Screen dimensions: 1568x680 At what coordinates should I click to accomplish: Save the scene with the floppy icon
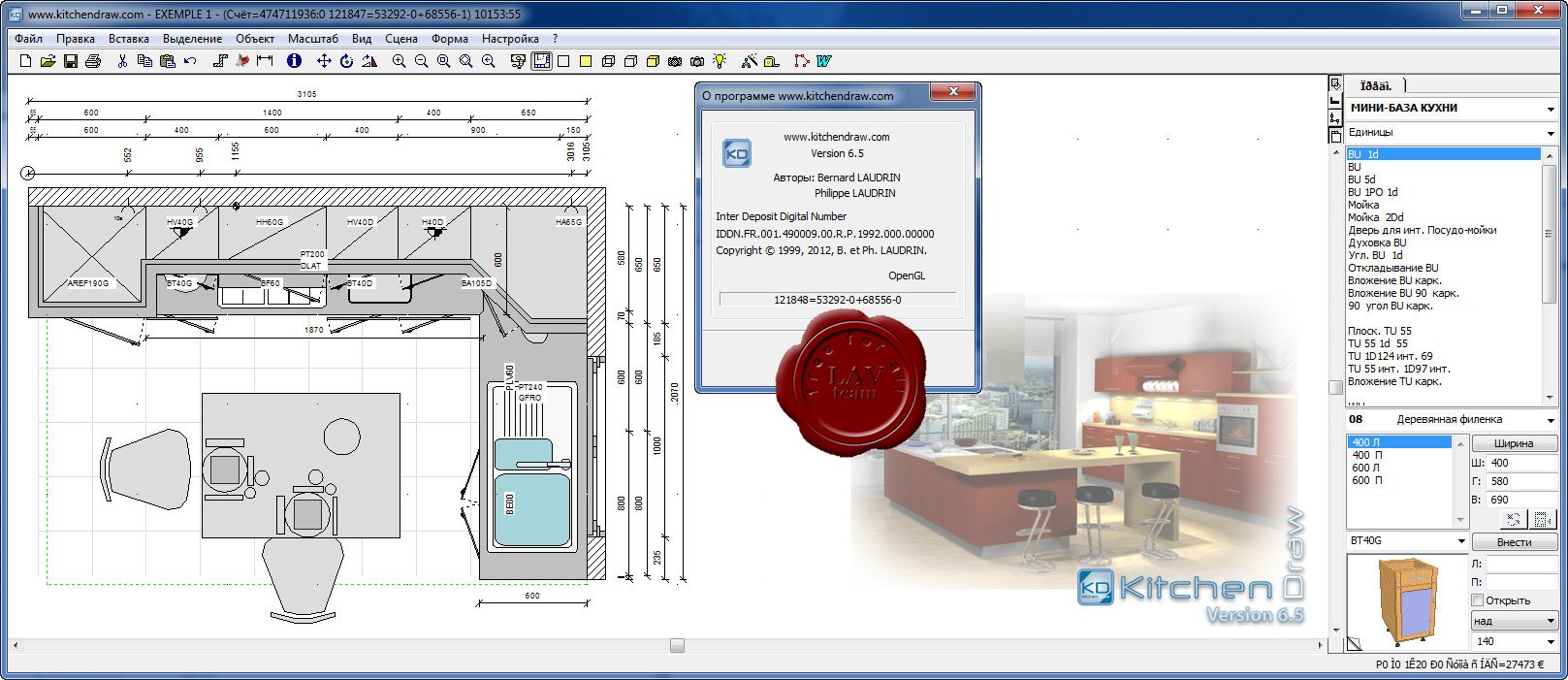pyautogui.click(x=71, y=61)
